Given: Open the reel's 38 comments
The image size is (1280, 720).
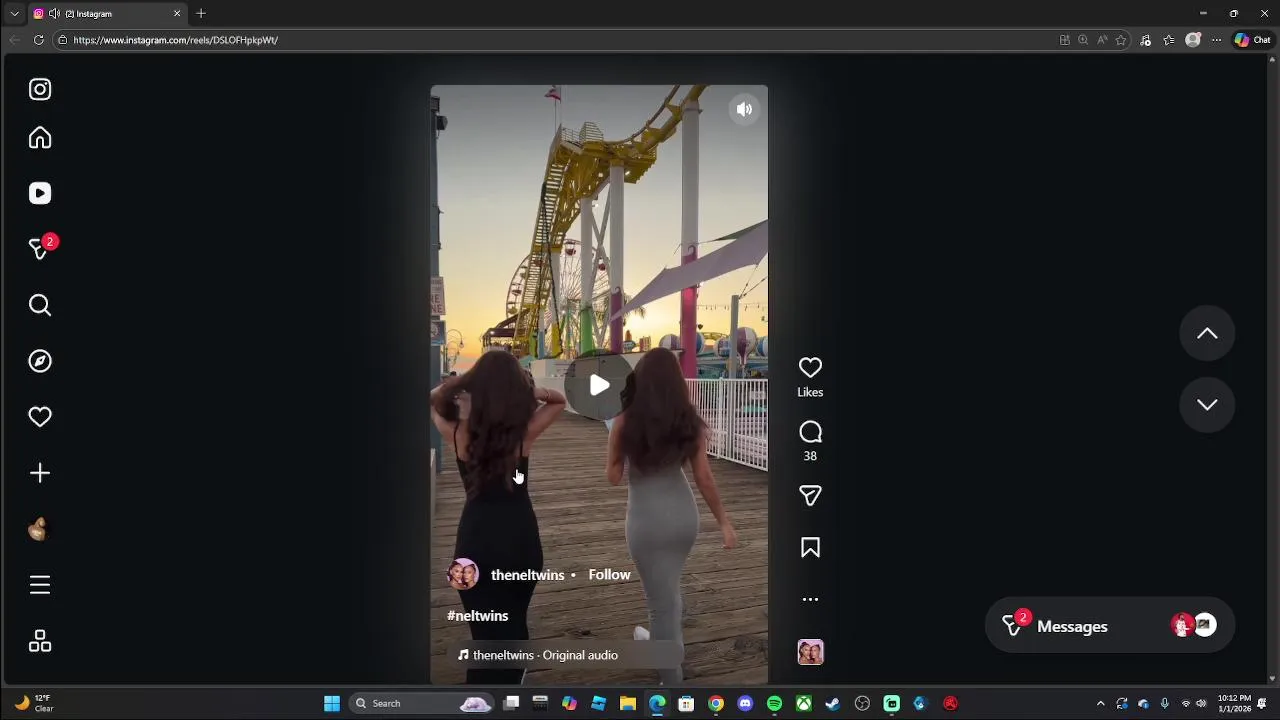Looking at the screenshot, I should (810, 432).
